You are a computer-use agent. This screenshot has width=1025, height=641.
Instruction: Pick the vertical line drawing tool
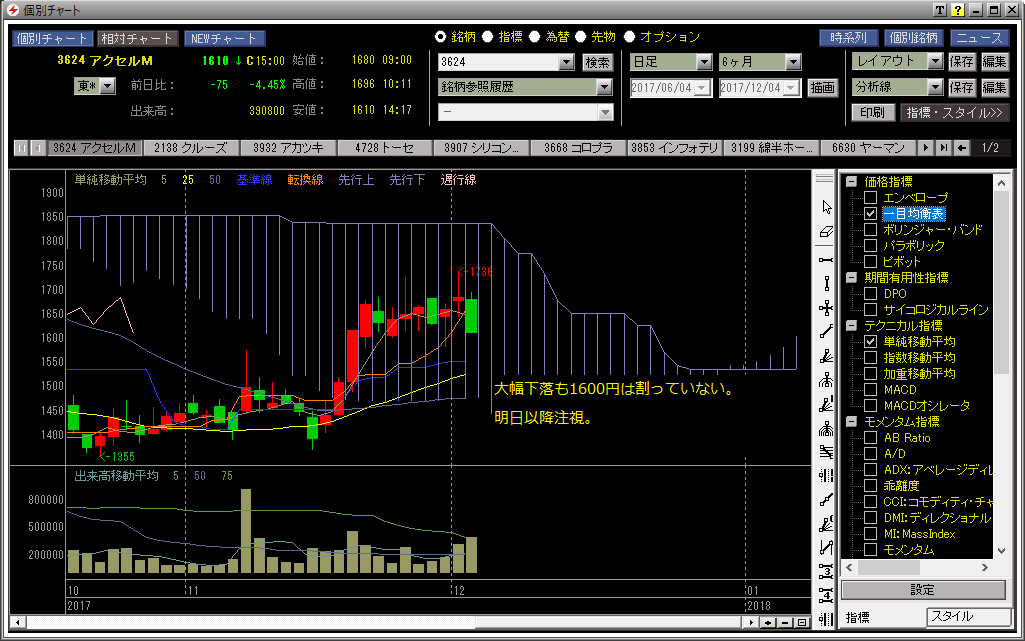pos(826,283)
